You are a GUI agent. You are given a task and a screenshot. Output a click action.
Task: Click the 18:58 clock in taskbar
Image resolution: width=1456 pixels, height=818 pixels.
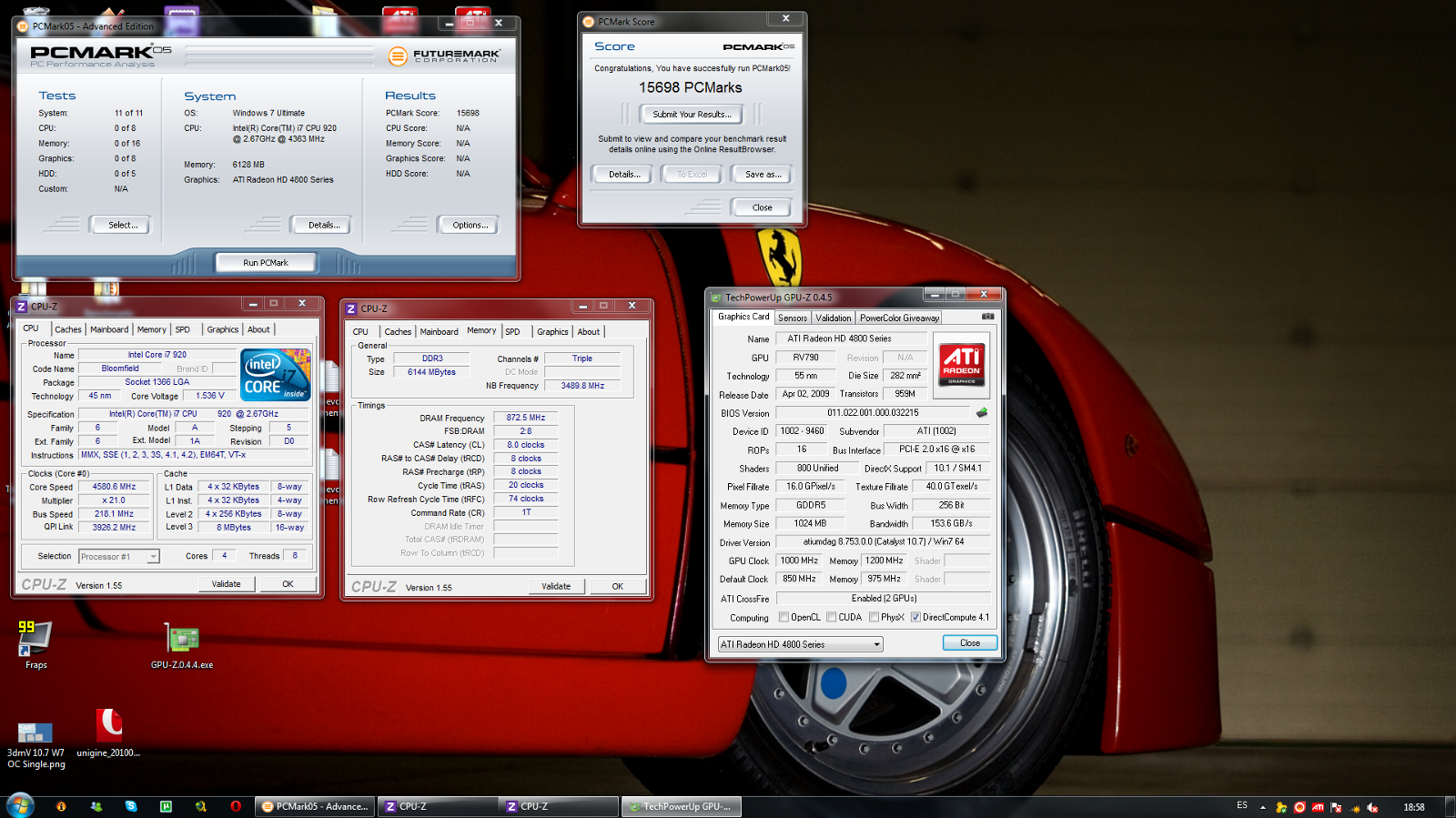coord(1414,807)
